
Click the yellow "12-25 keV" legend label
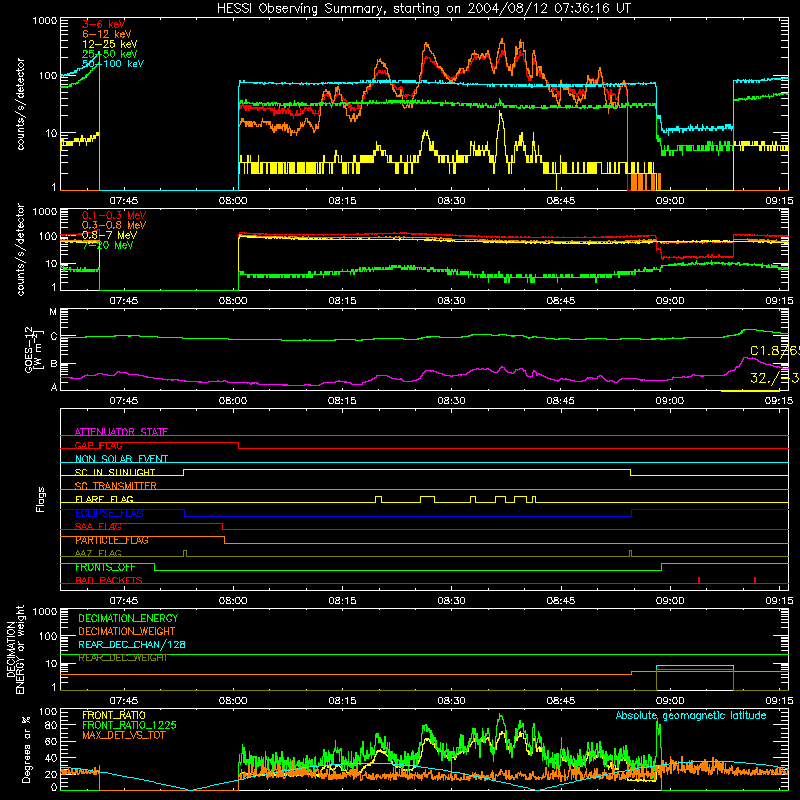point(109,44)
